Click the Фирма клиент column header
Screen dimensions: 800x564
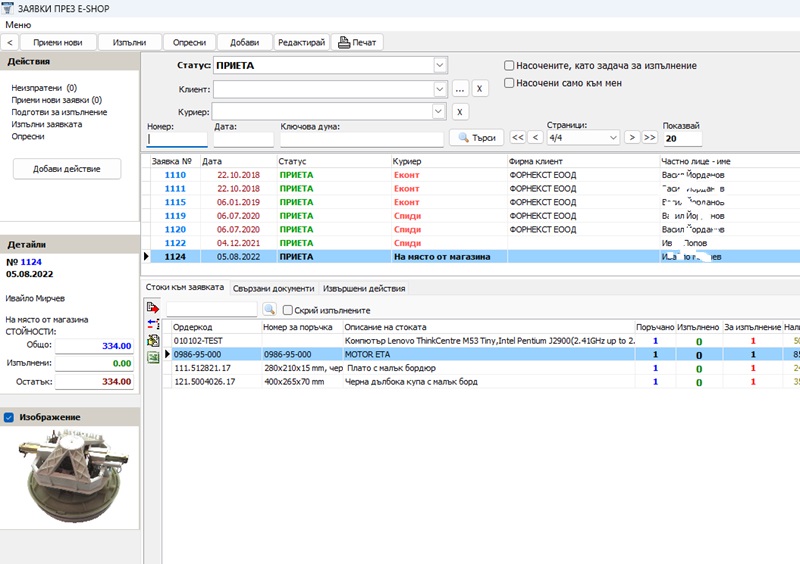[583, 161]
